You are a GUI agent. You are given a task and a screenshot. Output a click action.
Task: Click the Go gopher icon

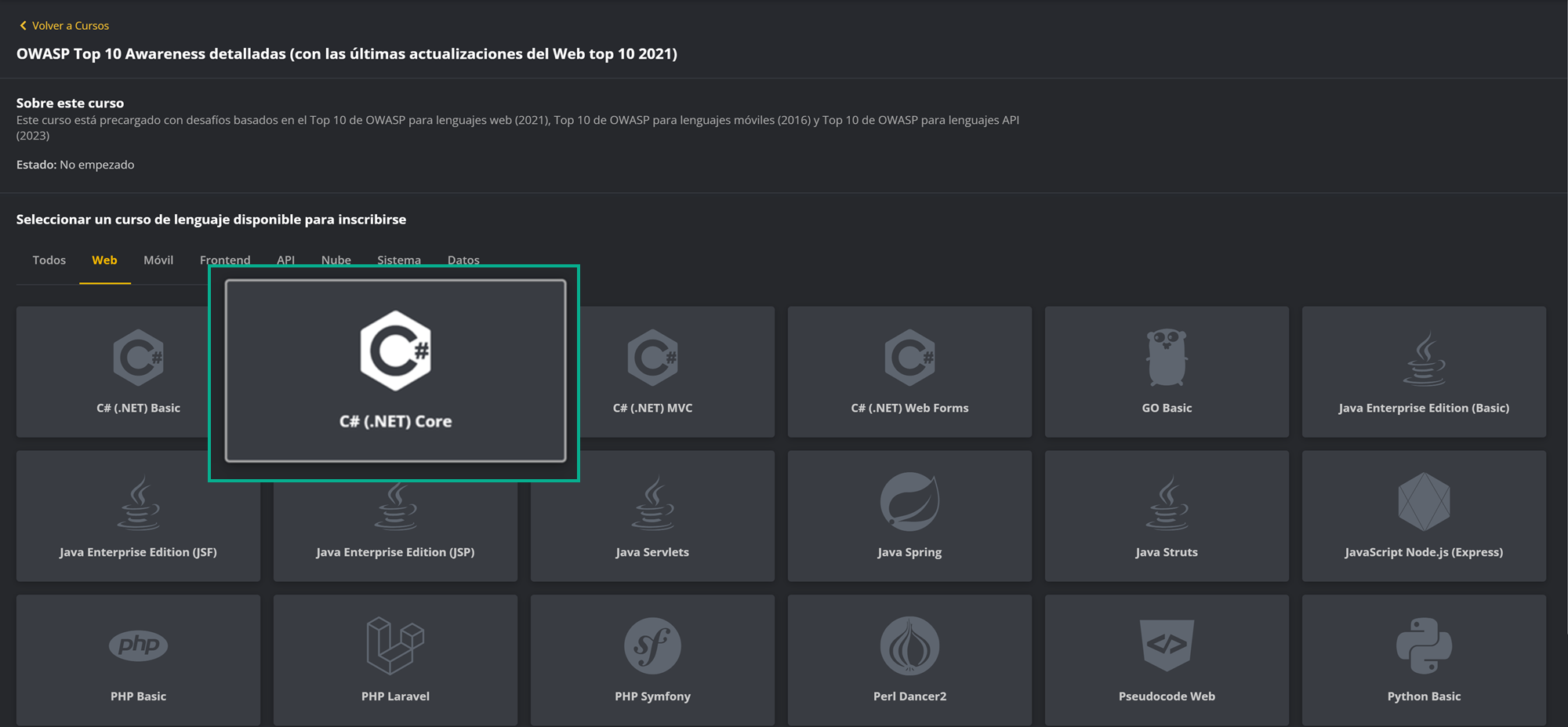click(1167, 358)
